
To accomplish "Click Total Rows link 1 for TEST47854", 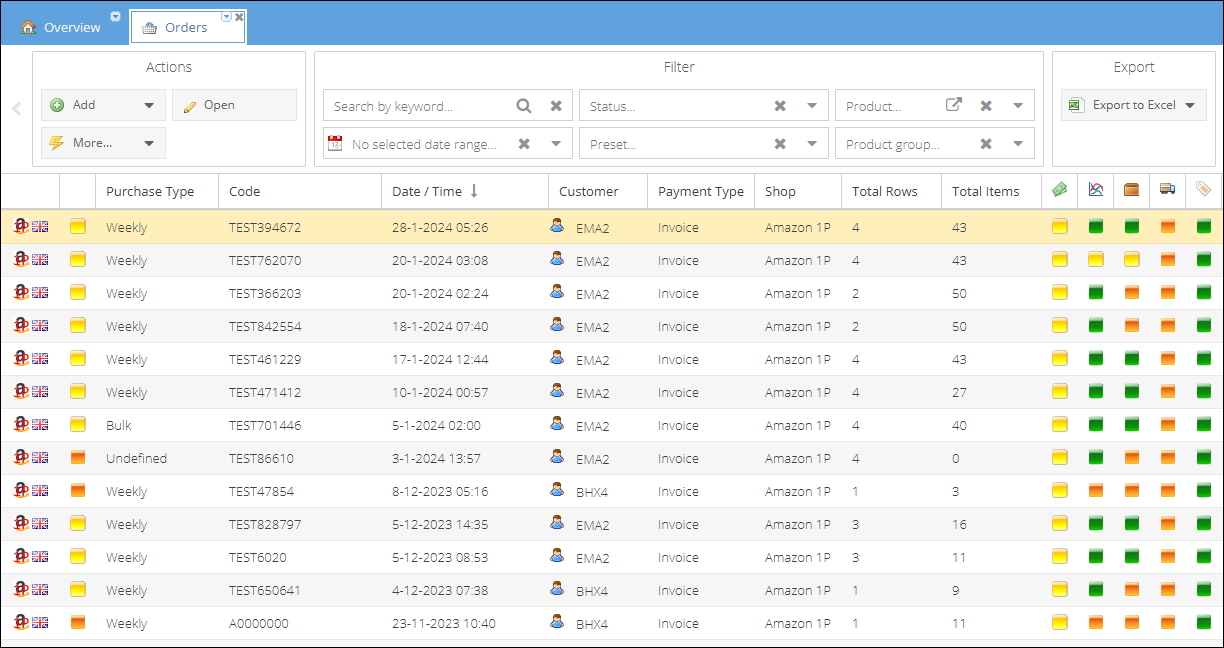I will (x=855, y=491).
